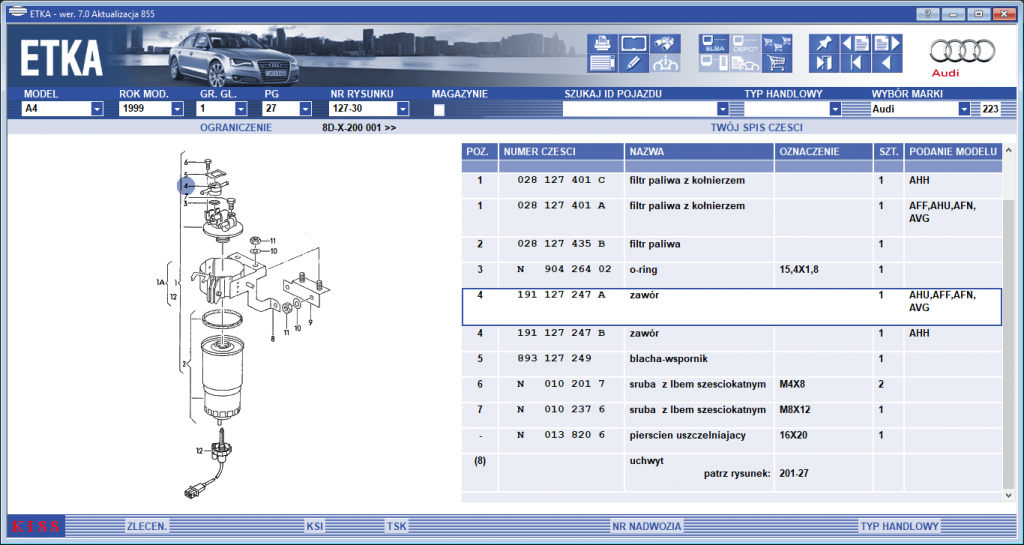The width and height of the screenshot is (1024, 545).
Task: Select the sruba row with M8X12
Action: point(731,415)
